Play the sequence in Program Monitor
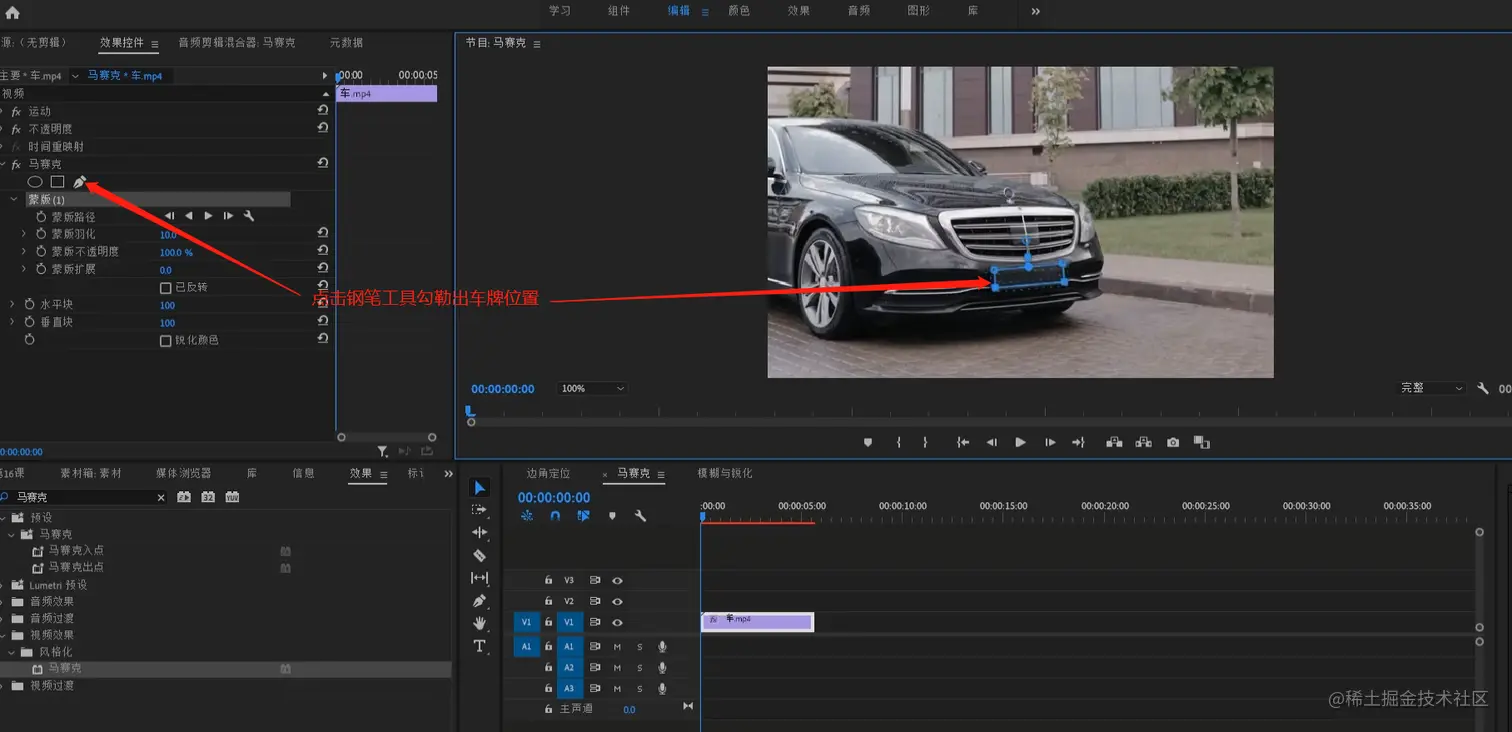Viewport: 1512px width, 732px height. (x=1020, y=442)
